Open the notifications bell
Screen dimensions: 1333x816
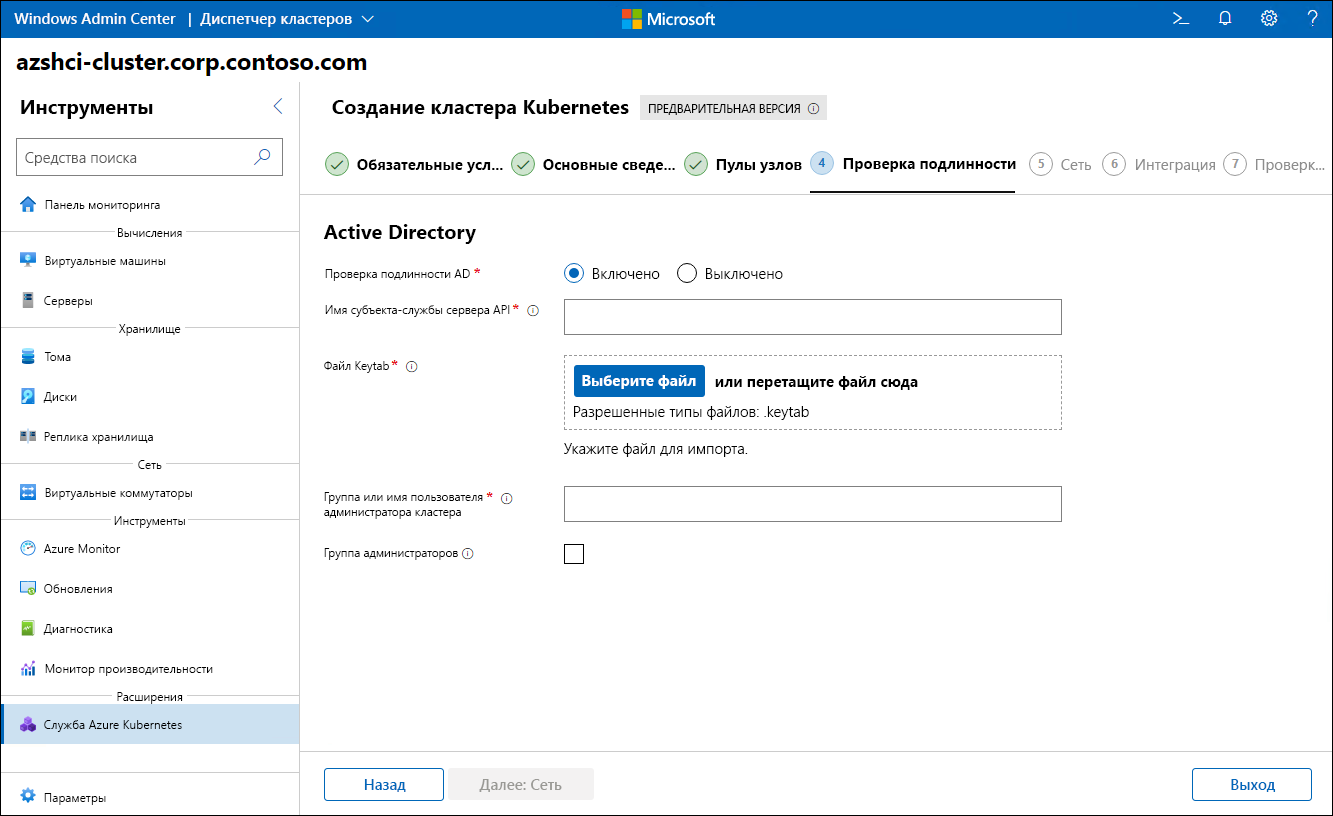[x=1225, y=18]
